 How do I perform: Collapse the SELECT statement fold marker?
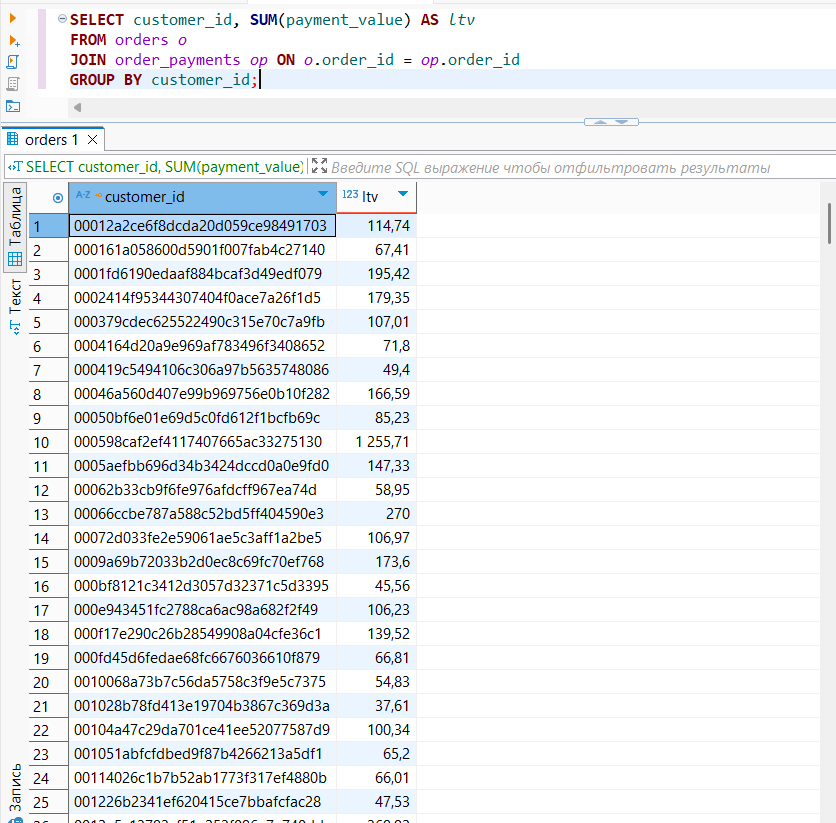pos(63,19)
